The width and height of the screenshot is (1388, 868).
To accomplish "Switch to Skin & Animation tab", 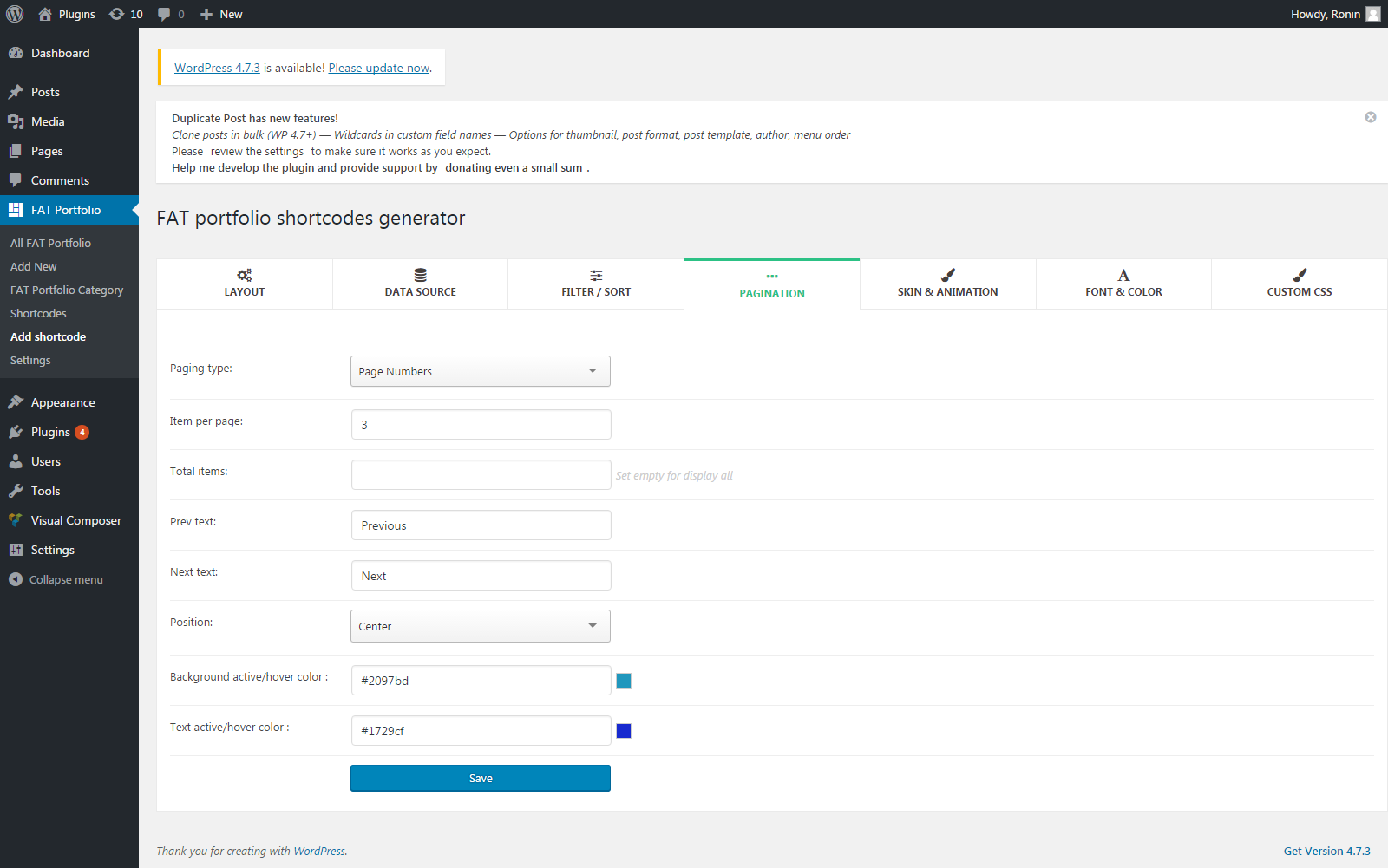I will [x=947, y=284].
